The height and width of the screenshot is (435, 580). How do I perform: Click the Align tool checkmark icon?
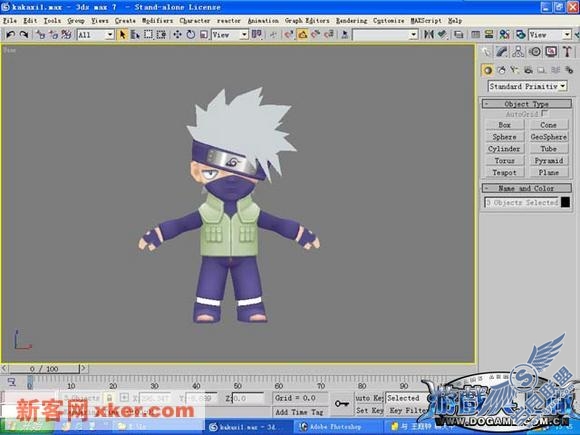[x=442, y=35]
